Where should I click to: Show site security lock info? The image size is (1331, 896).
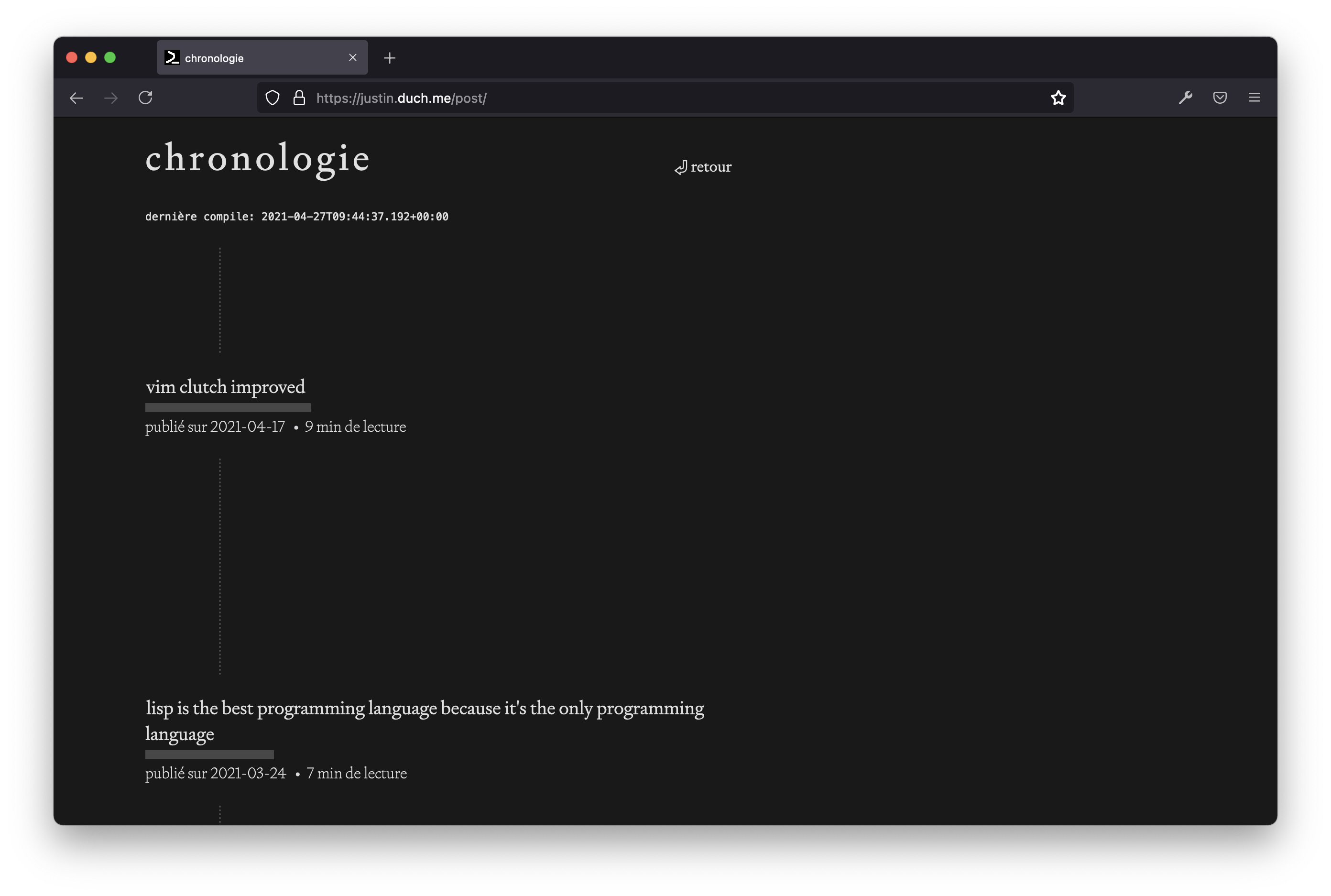(299, 98)
